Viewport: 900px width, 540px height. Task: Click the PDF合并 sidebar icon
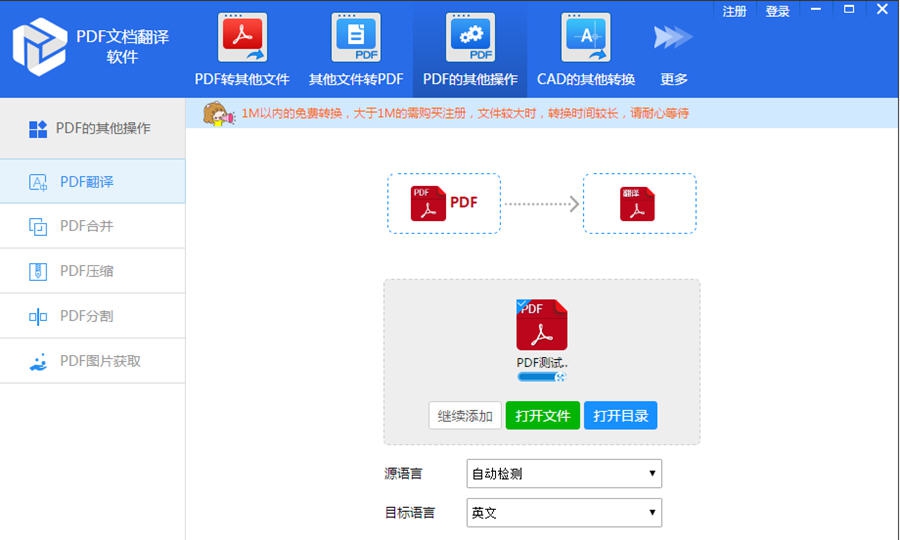pos(38,227)
